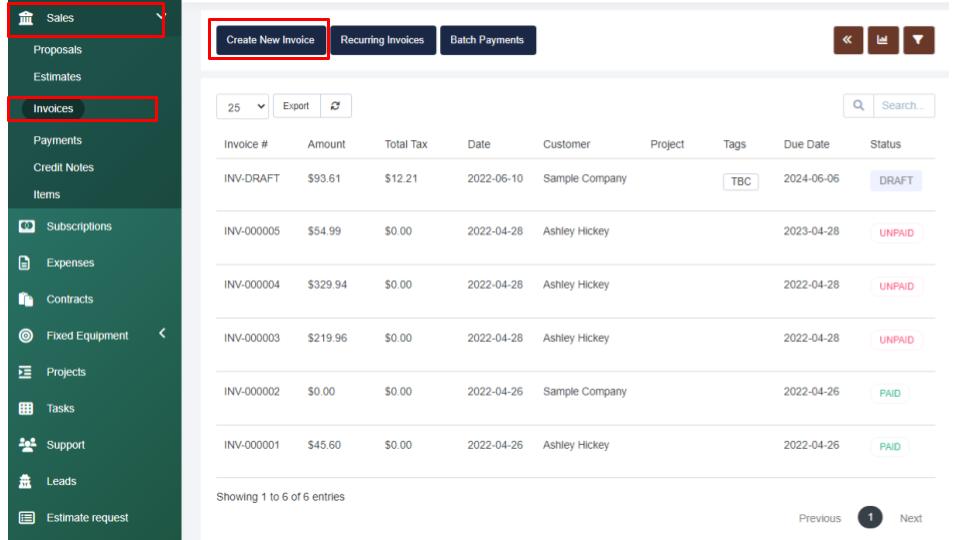The width and height of the screenshot is (960, 540).
Task: Click the chart statistics icon button
Action: tap(882, 40)
